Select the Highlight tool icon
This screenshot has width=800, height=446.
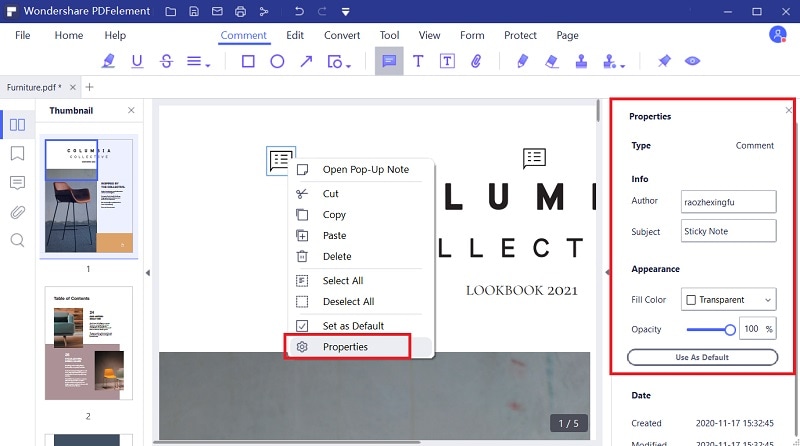click(108, 61)
